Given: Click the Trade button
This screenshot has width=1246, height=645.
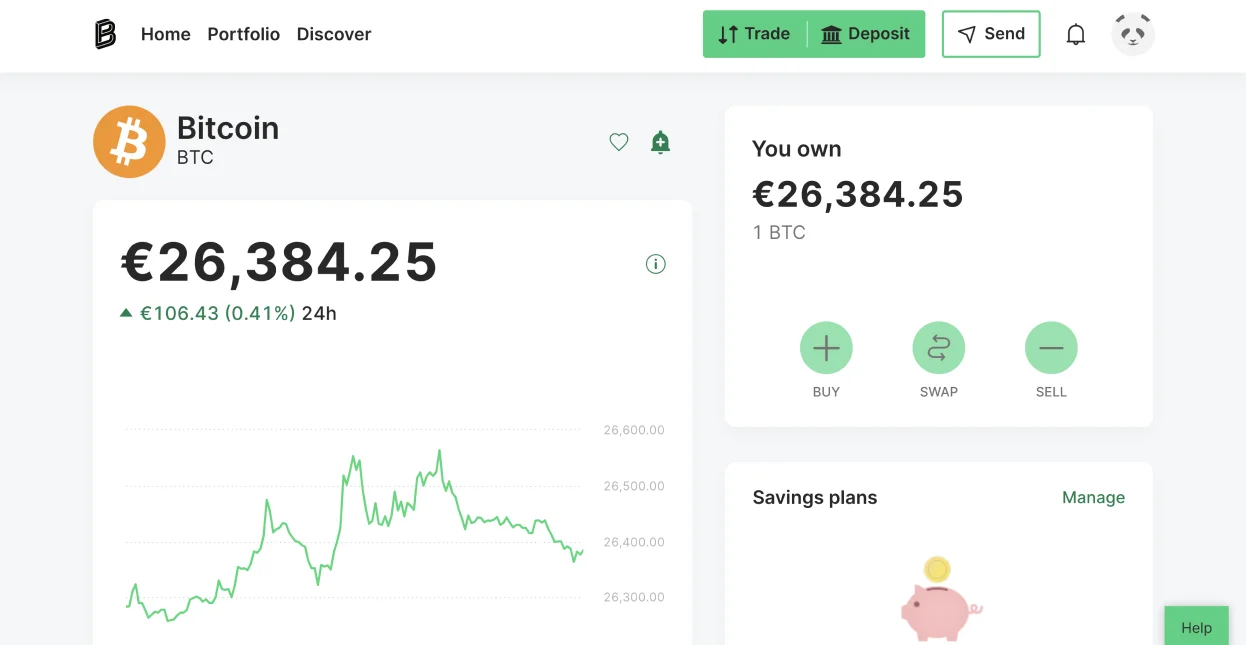Looking at the screenshot, I should 755,34.
